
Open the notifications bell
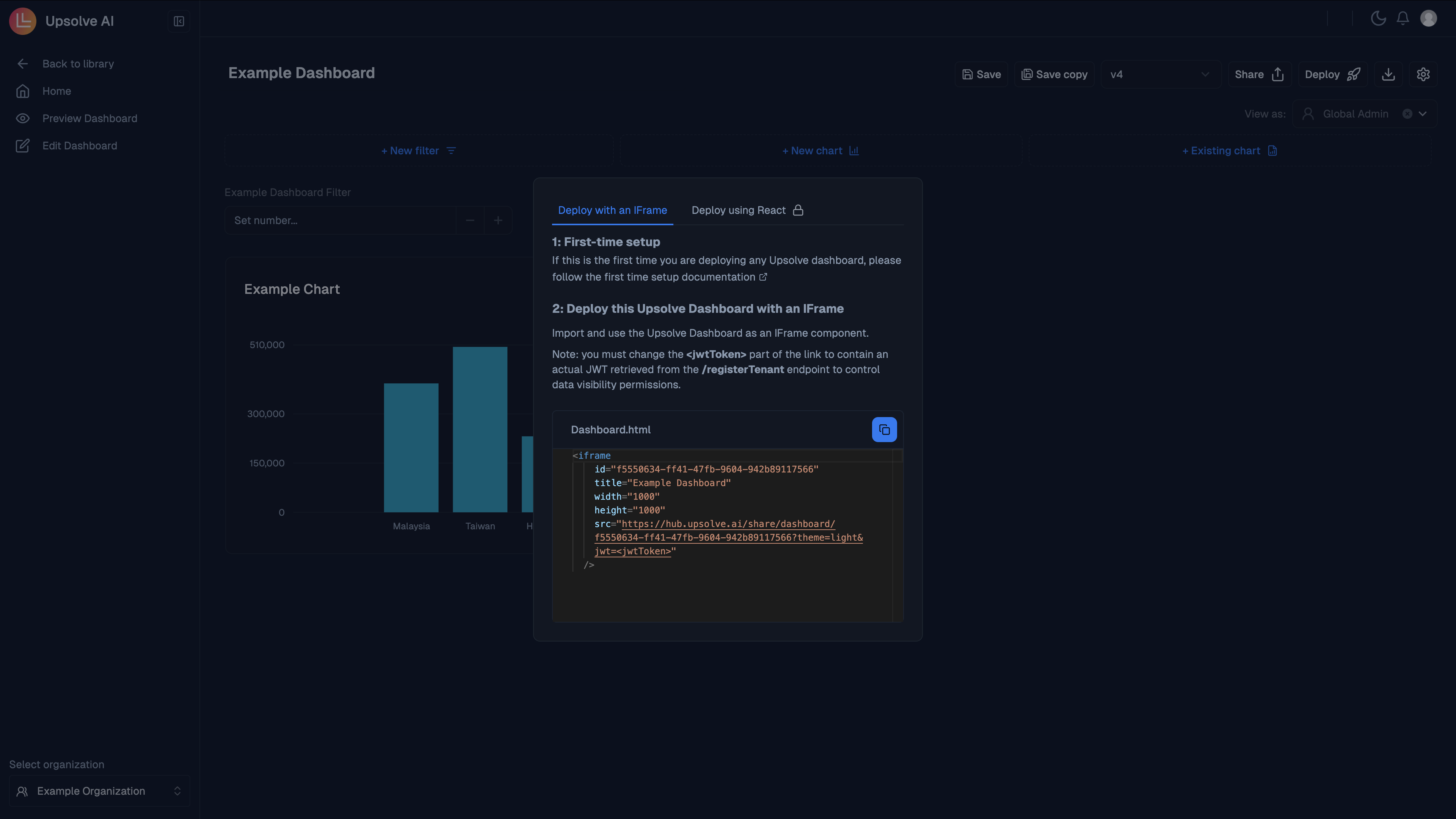[1403, 19]
